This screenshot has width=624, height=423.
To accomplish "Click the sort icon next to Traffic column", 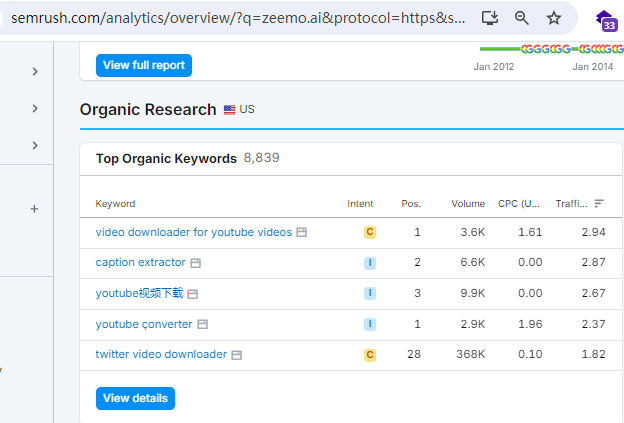I will pyautogui.click(x=599, y=204).
